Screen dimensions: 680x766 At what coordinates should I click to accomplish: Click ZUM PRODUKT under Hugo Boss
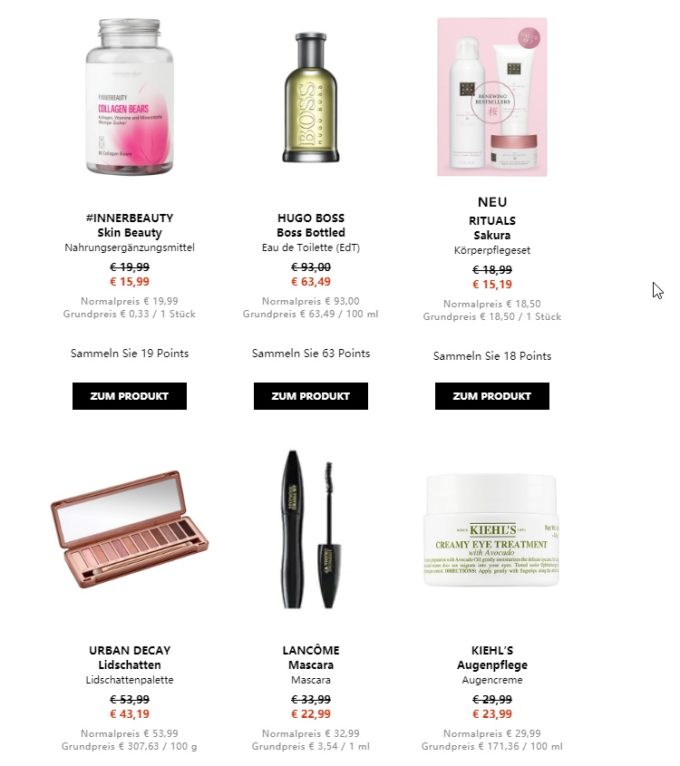pos(311,396)
